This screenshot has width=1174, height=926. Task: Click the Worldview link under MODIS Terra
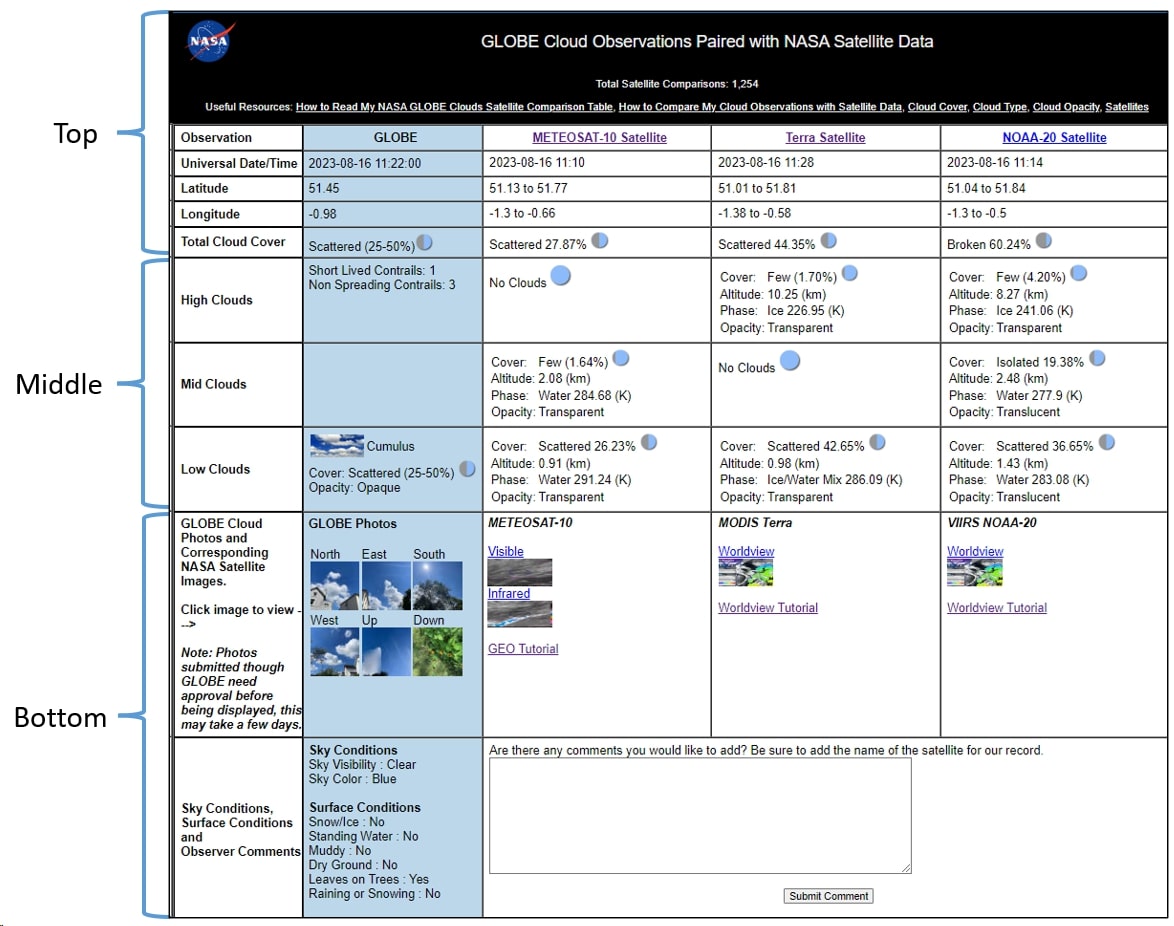coord(746,552)
